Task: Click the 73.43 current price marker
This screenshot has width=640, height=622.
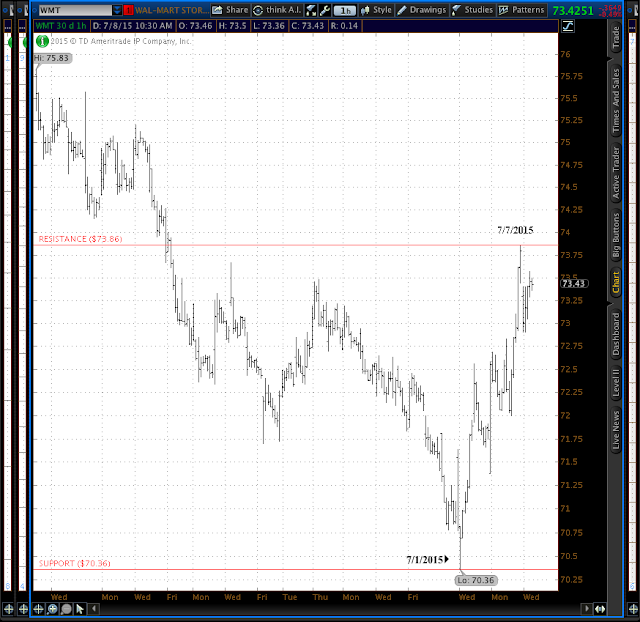Action: (x=573, y=283)
